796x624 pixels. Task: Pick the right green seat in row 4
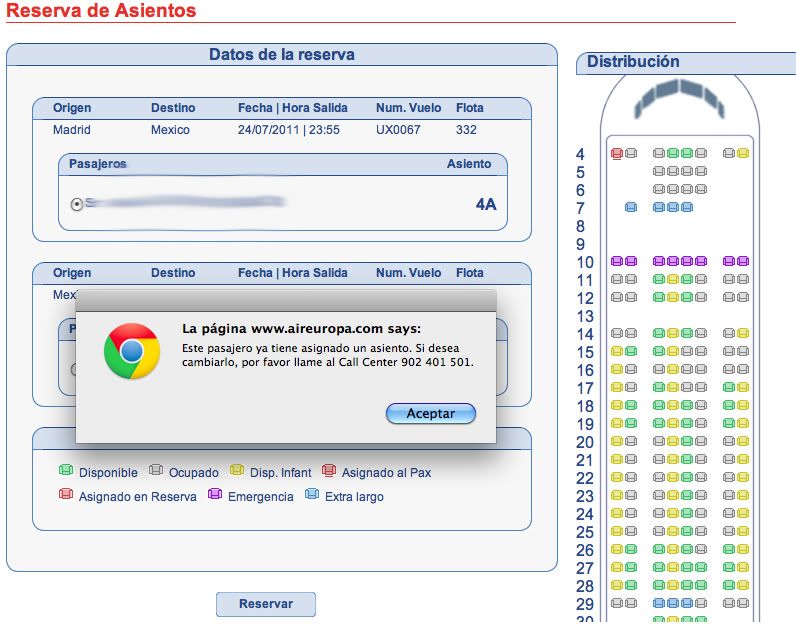coord(687,153)
